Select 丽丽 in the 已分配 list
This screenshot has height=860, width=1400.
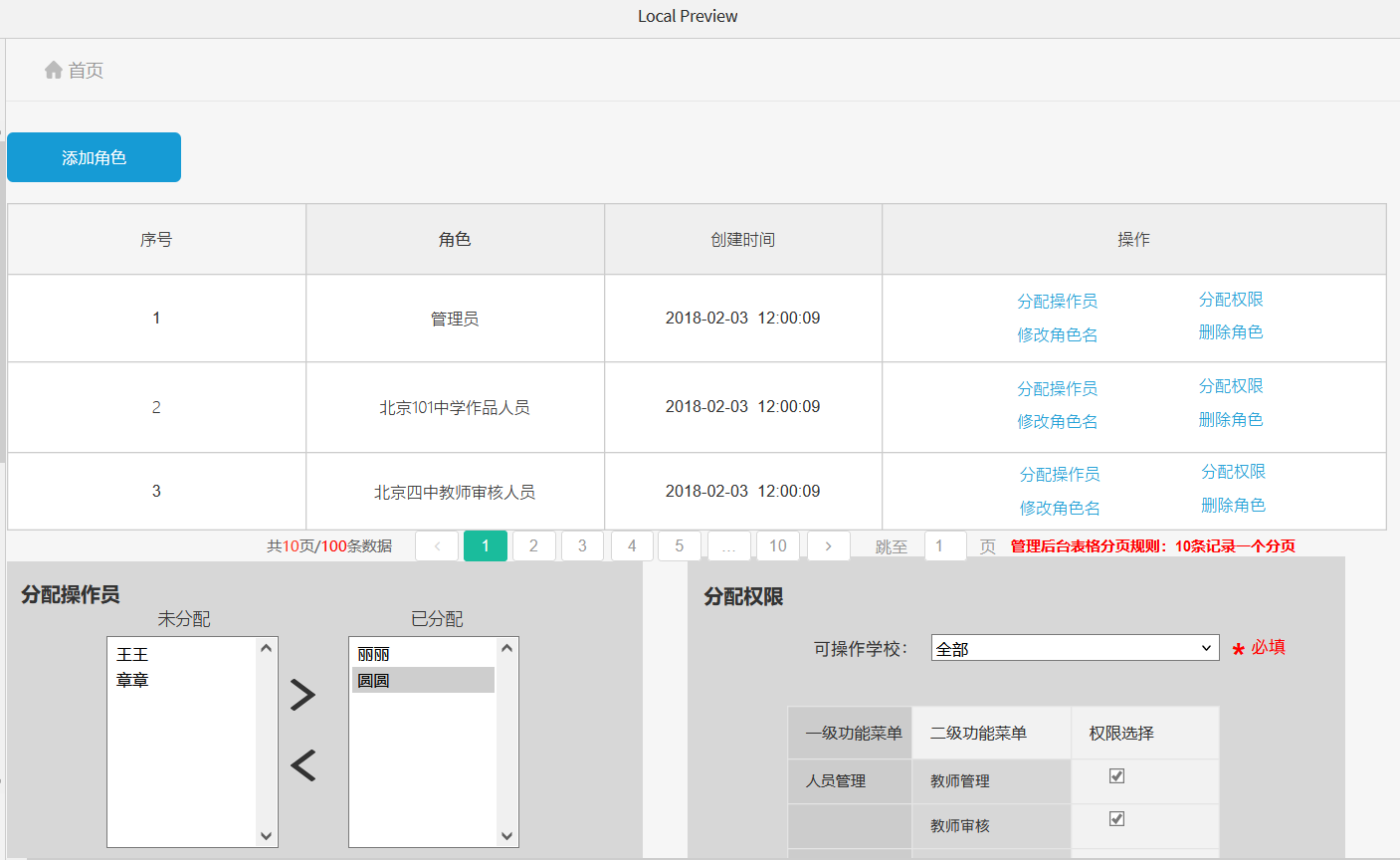pos(423,654)
